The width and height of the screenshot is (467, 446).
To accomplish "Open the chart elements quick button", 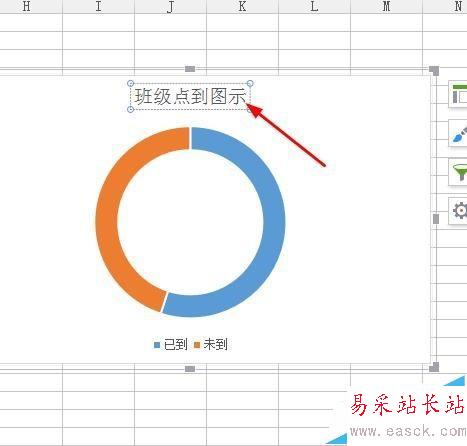I will pos(458,94).
